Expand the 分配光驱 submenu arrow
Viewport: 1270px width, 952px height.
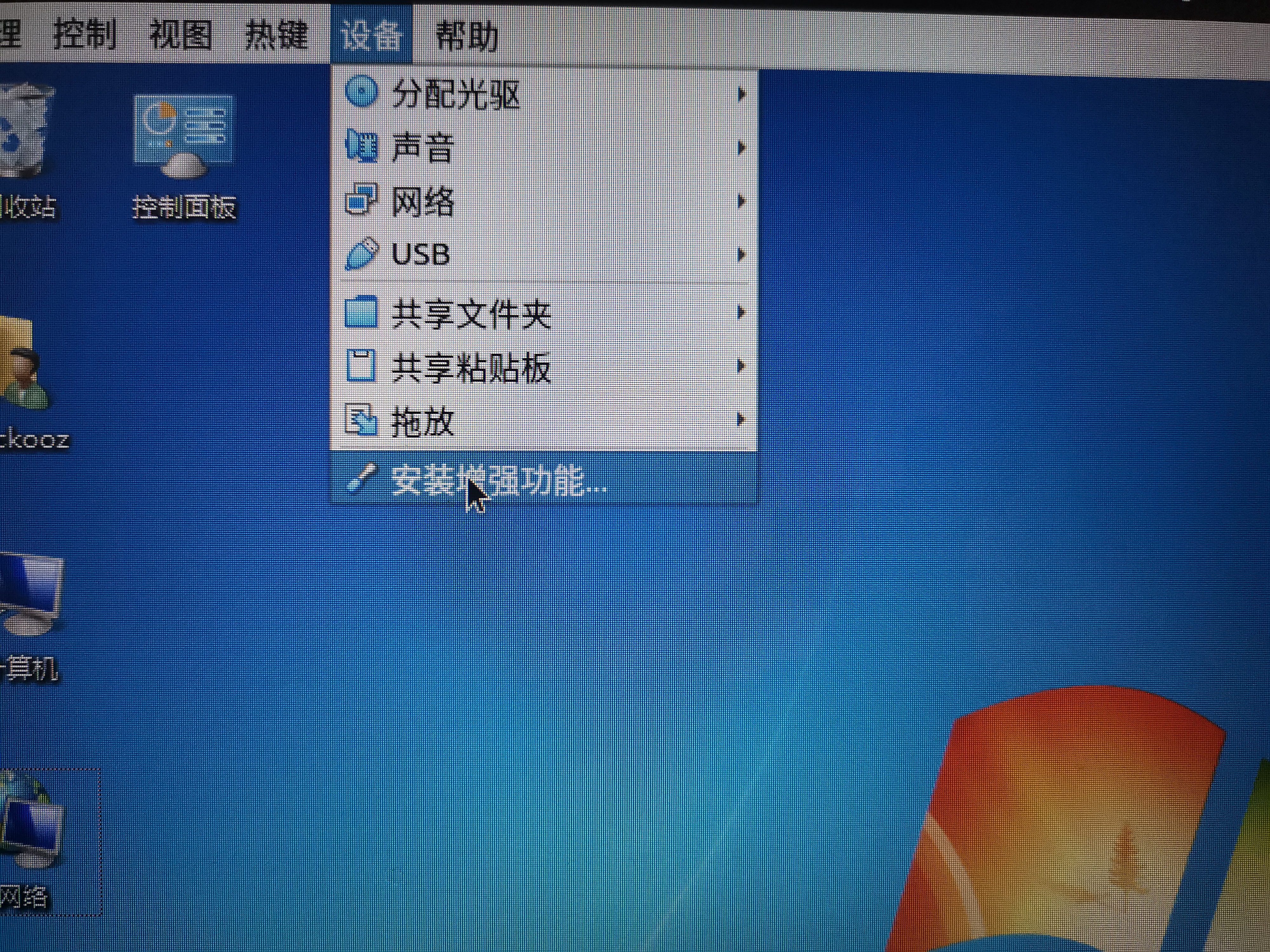pyautogui.click(x=741, y=94)
